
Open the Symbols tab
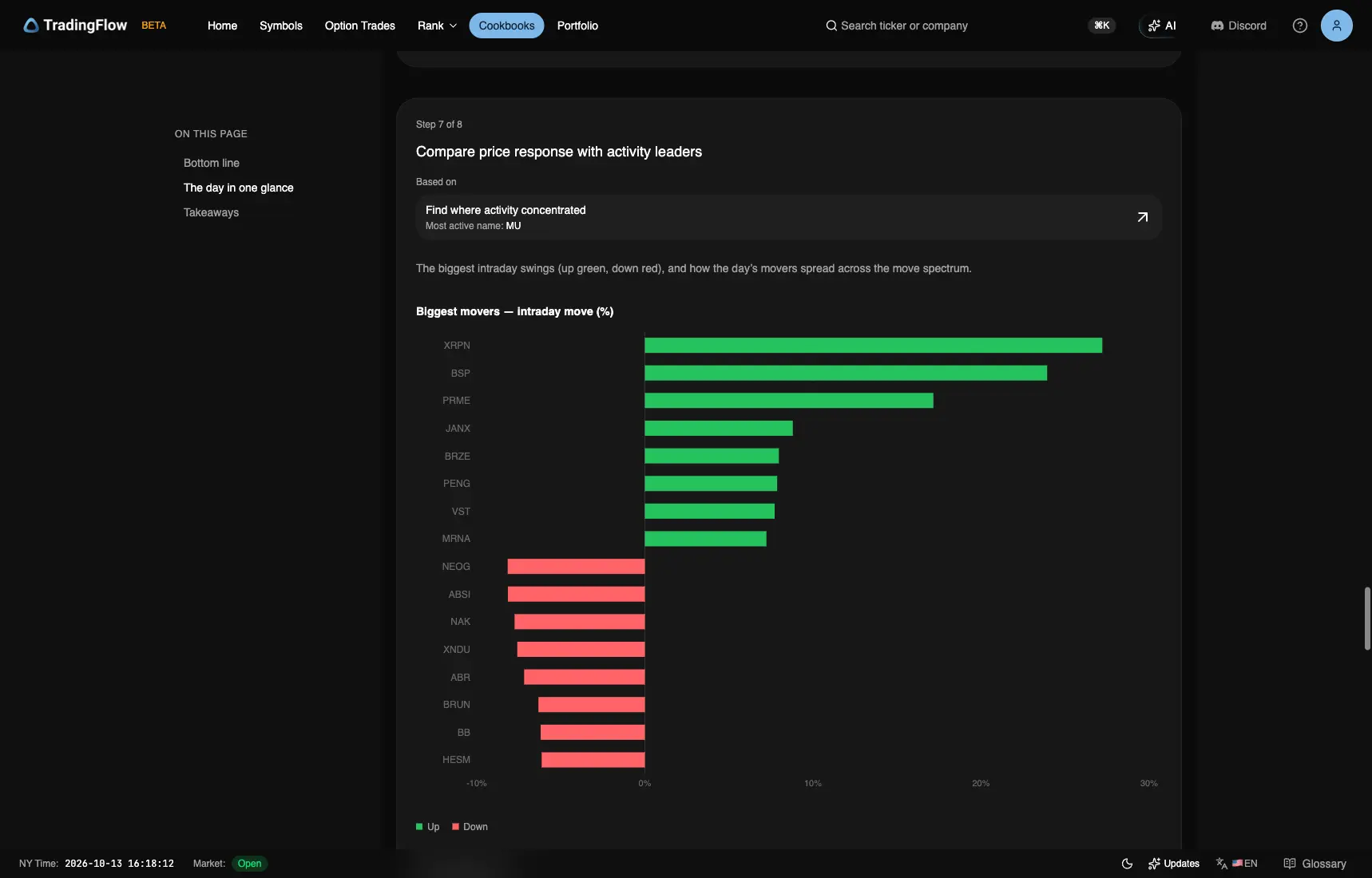click(281, 26)
